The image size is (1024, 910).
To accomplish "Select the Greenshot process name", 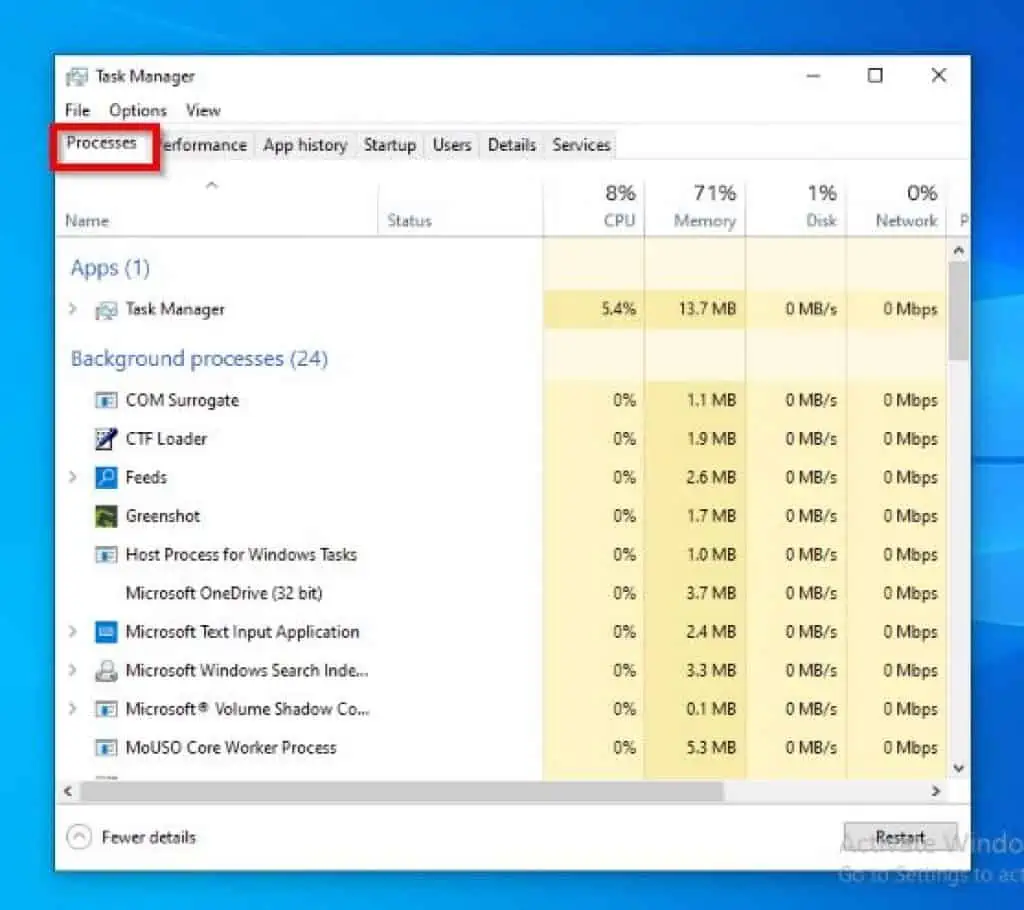I will click(x=163, y=516).
